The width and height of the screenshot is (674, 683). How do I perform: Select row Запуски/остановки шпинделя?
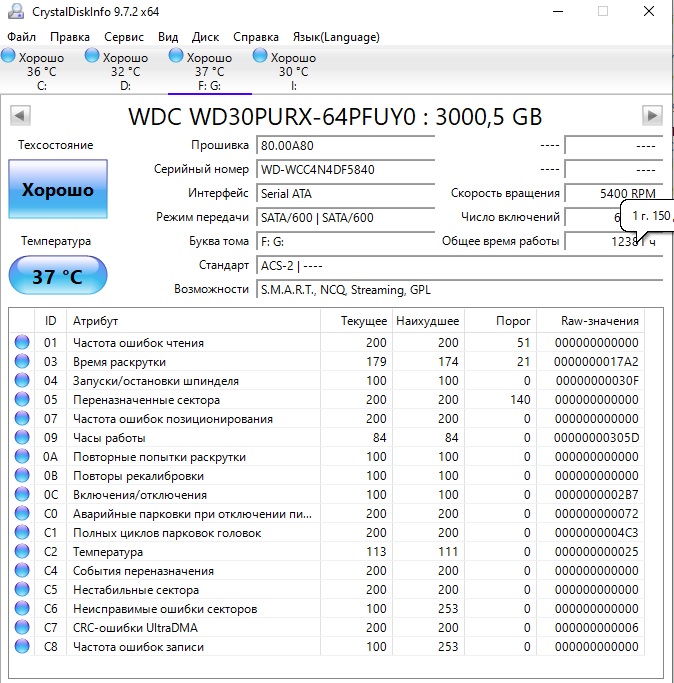point(327,380)
